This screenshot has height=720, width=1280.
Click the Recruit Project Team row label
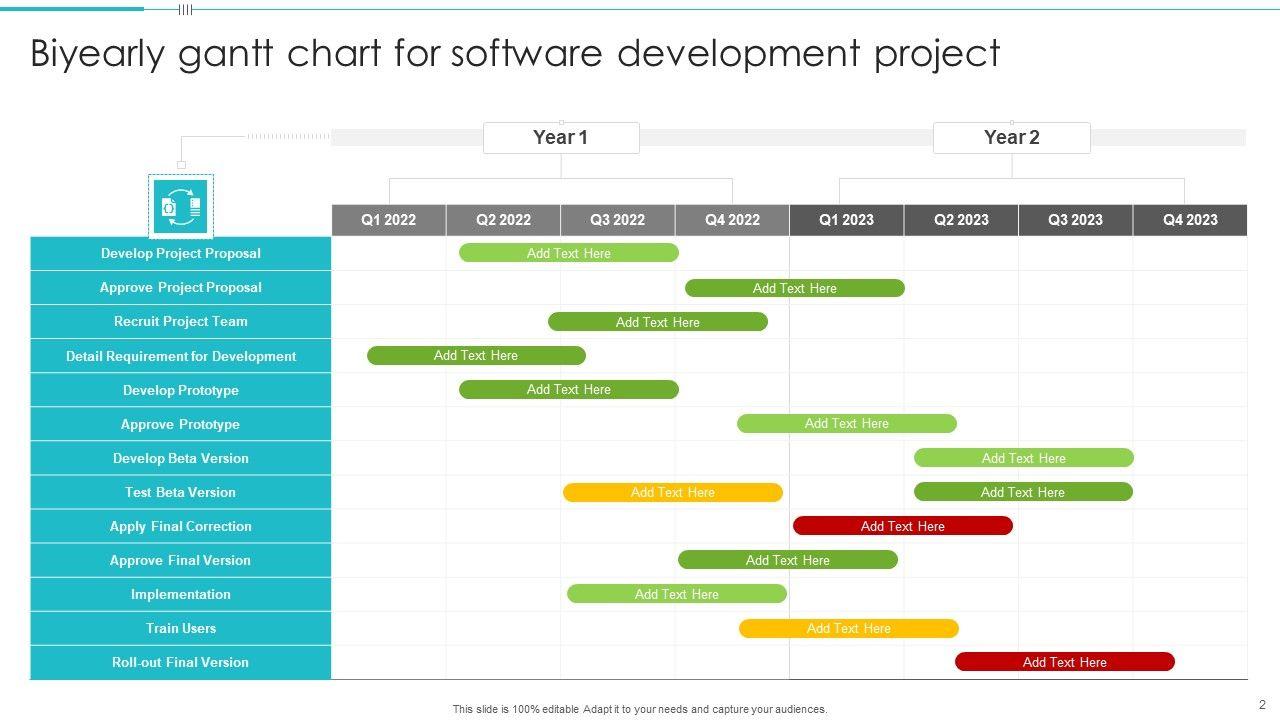click(181, 322)
